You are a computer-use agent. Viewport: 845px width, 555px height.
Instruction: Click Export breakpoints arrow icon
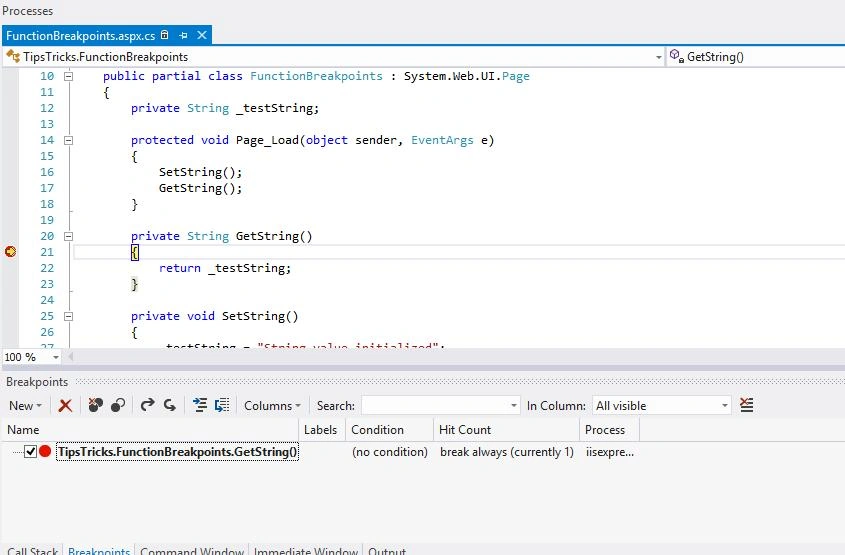coord(147,405)
